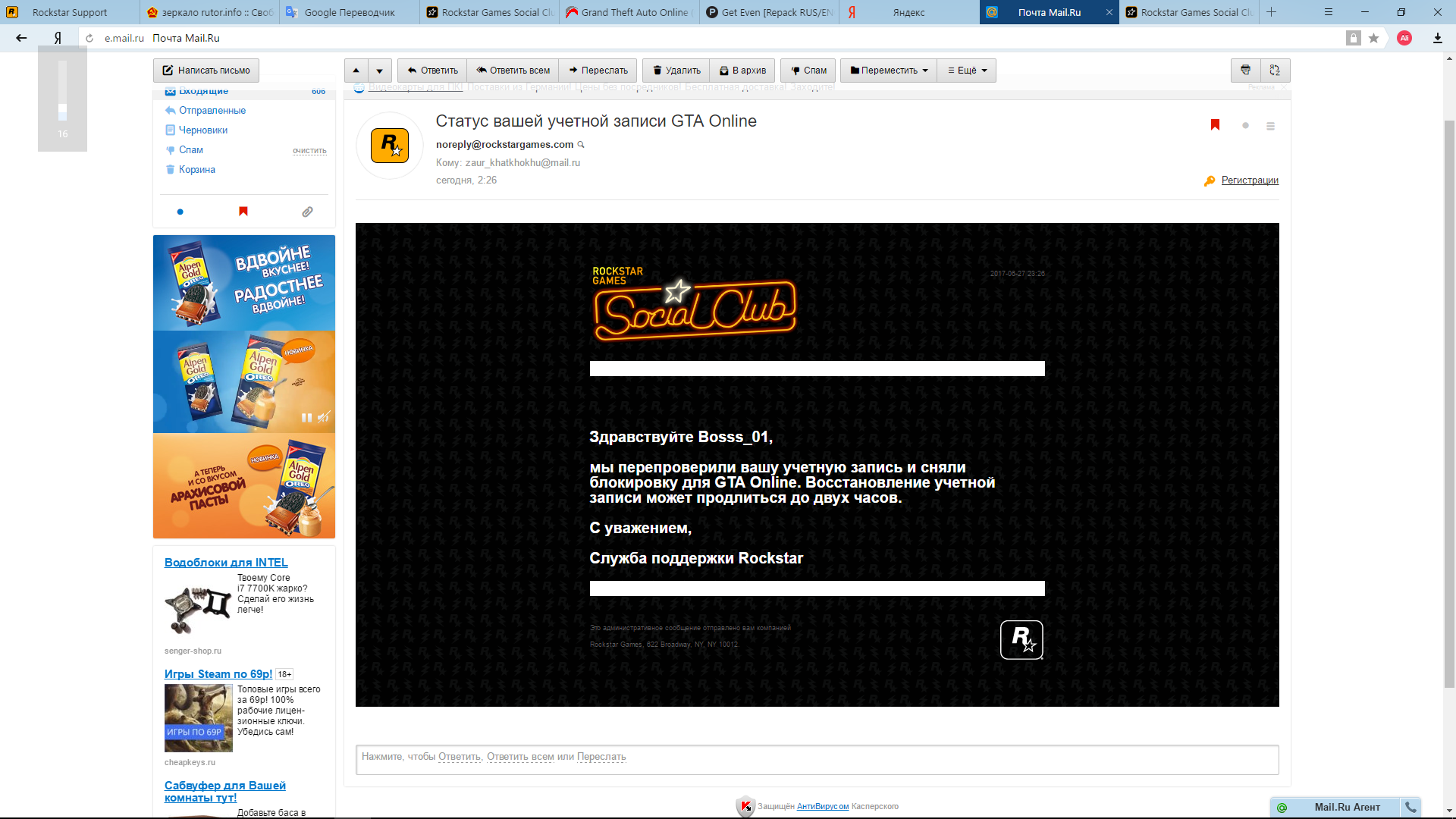Filter by attachments using the paperclip icon
Screen dimensions: 1456x819
[307, 212]
